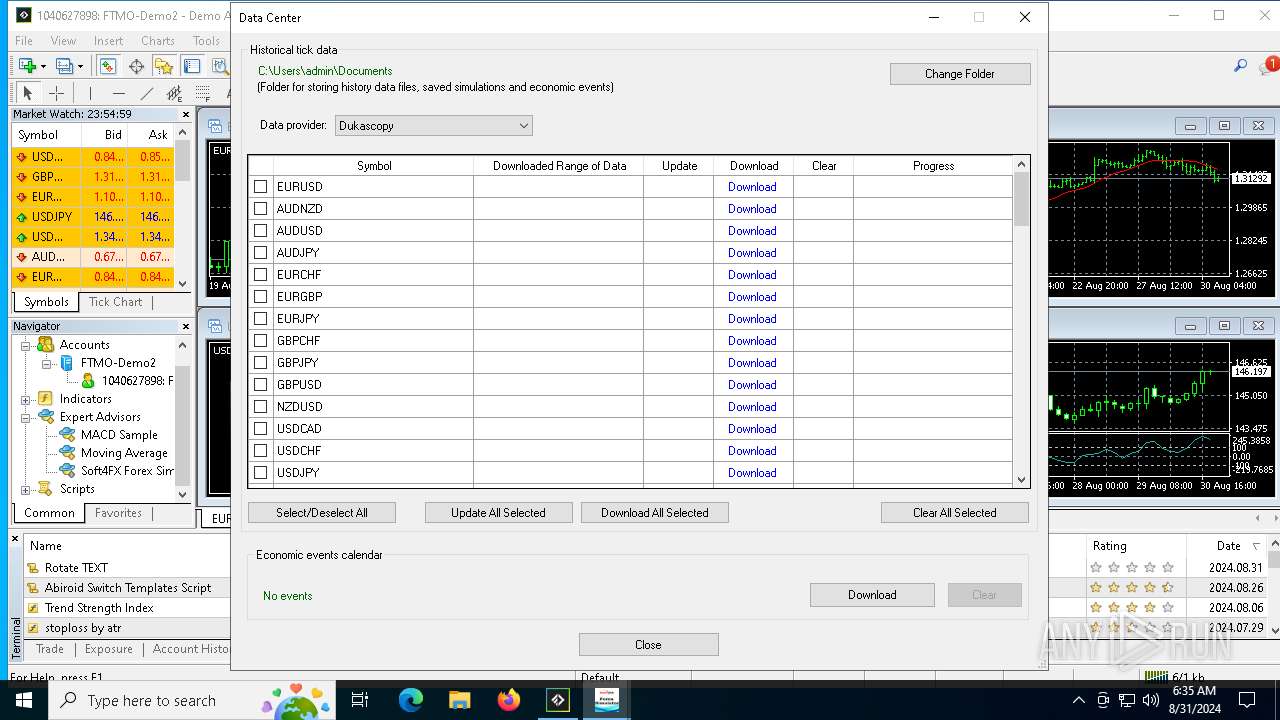Check the EURCHF checkbox

(x=261, y=275)
